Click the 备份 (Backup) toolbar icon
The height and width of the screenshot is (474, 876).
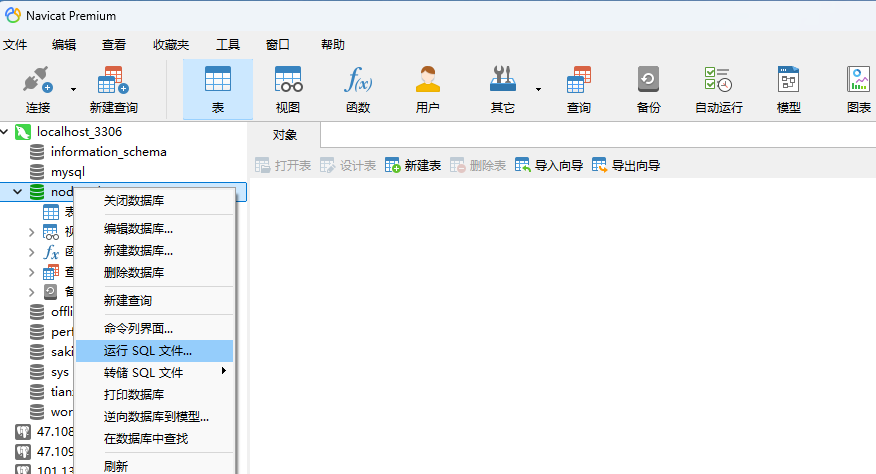pyautogui.click(x=648, y=89)
